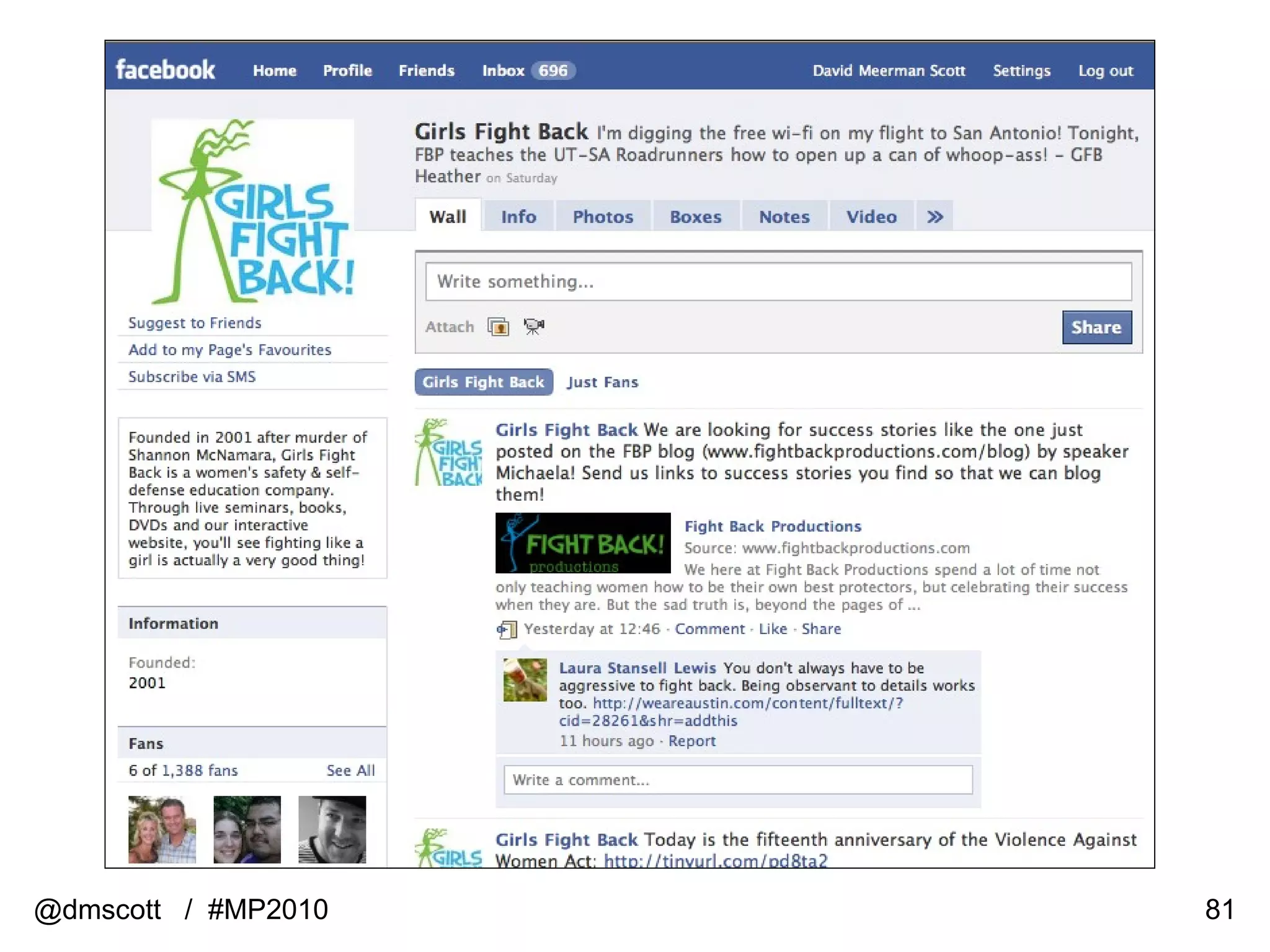Log out of Facebook
1270x952 pixels.
tap(1106, 71)
